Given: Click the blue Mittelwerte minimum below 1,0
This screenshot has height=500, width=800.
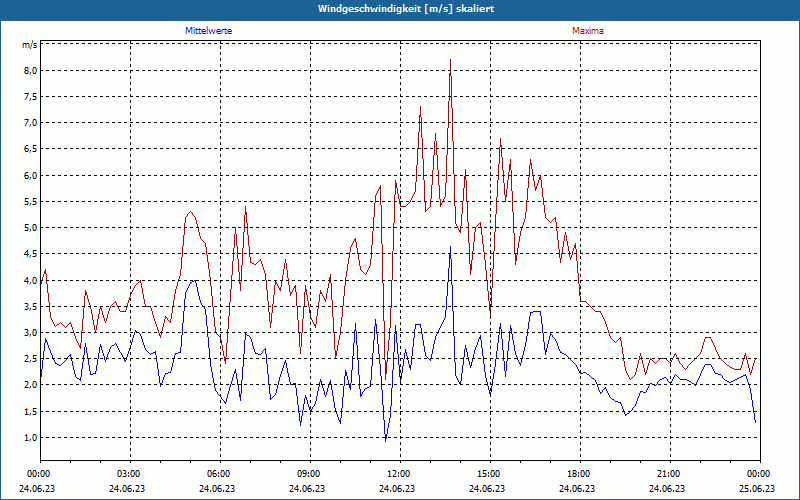Looking at the screenshot, I should tap(386, 440).
